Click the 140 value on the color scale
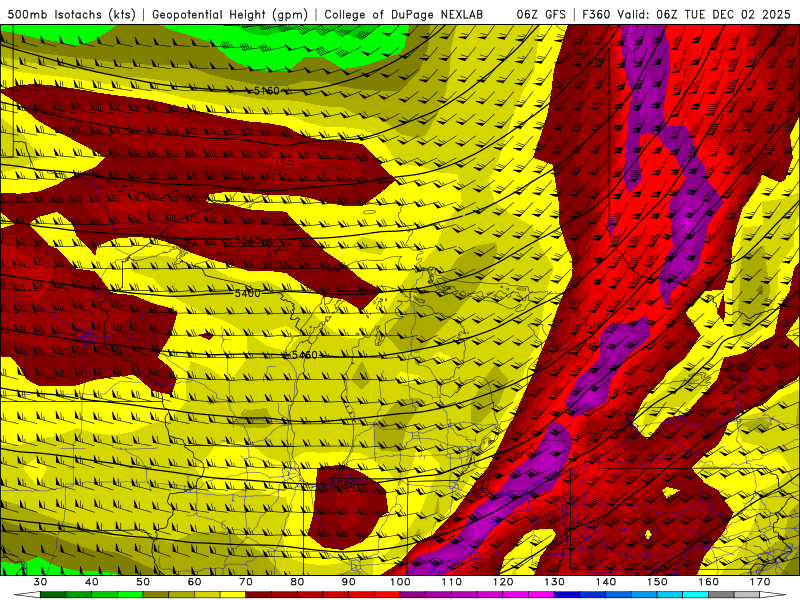800x600 pixels. [606, 582]
